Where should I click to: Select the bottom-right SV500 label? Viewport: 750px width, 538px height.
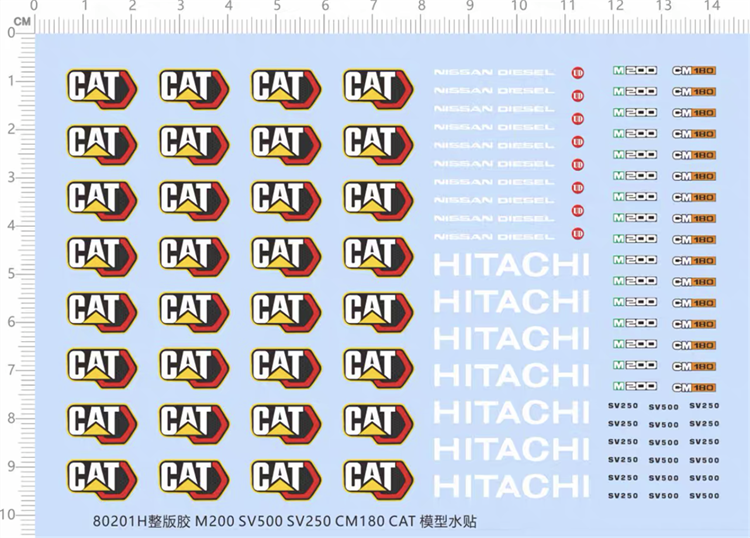[x=704, y=495]
